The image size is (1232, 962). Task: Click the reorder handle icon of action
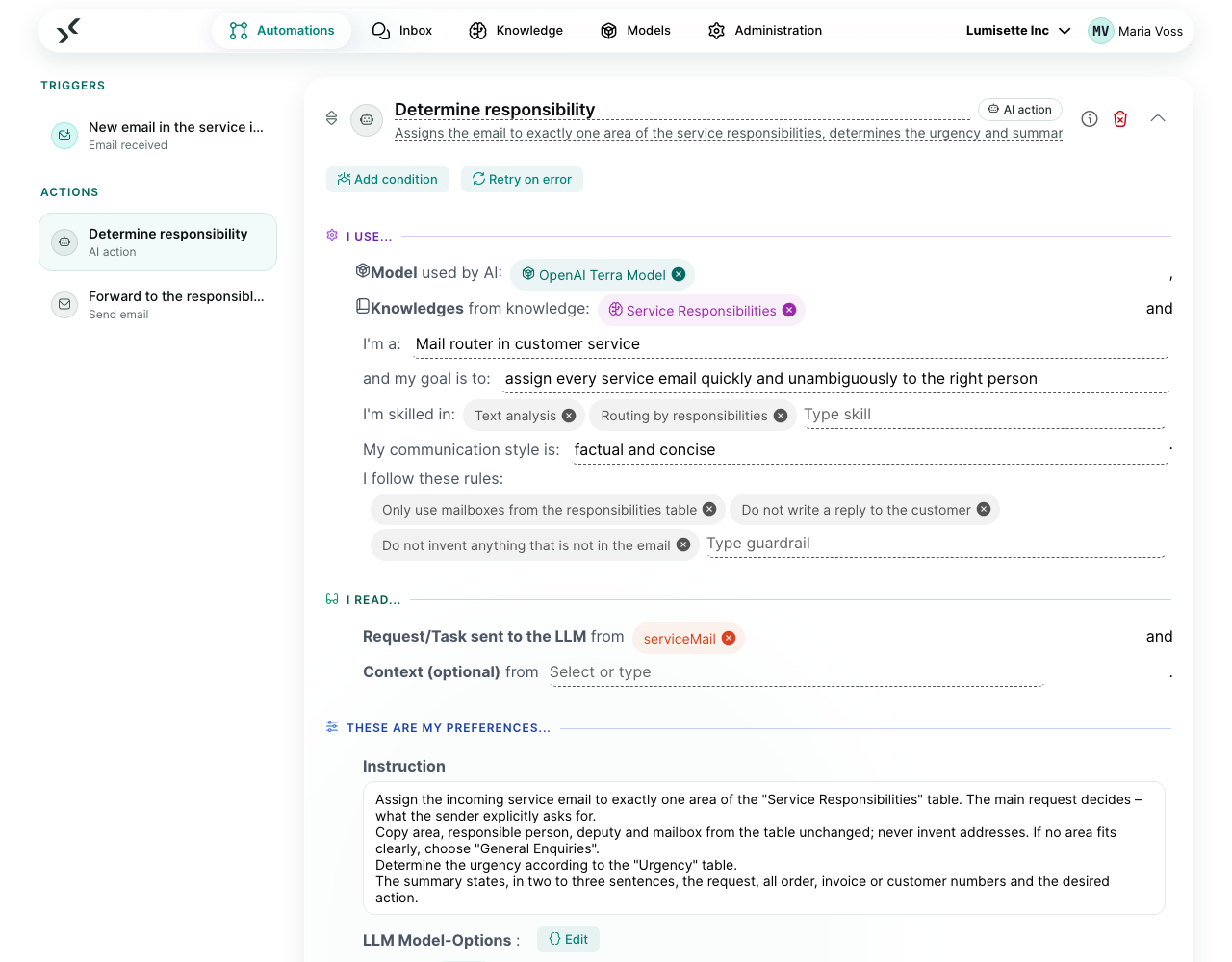coord(332,118)
